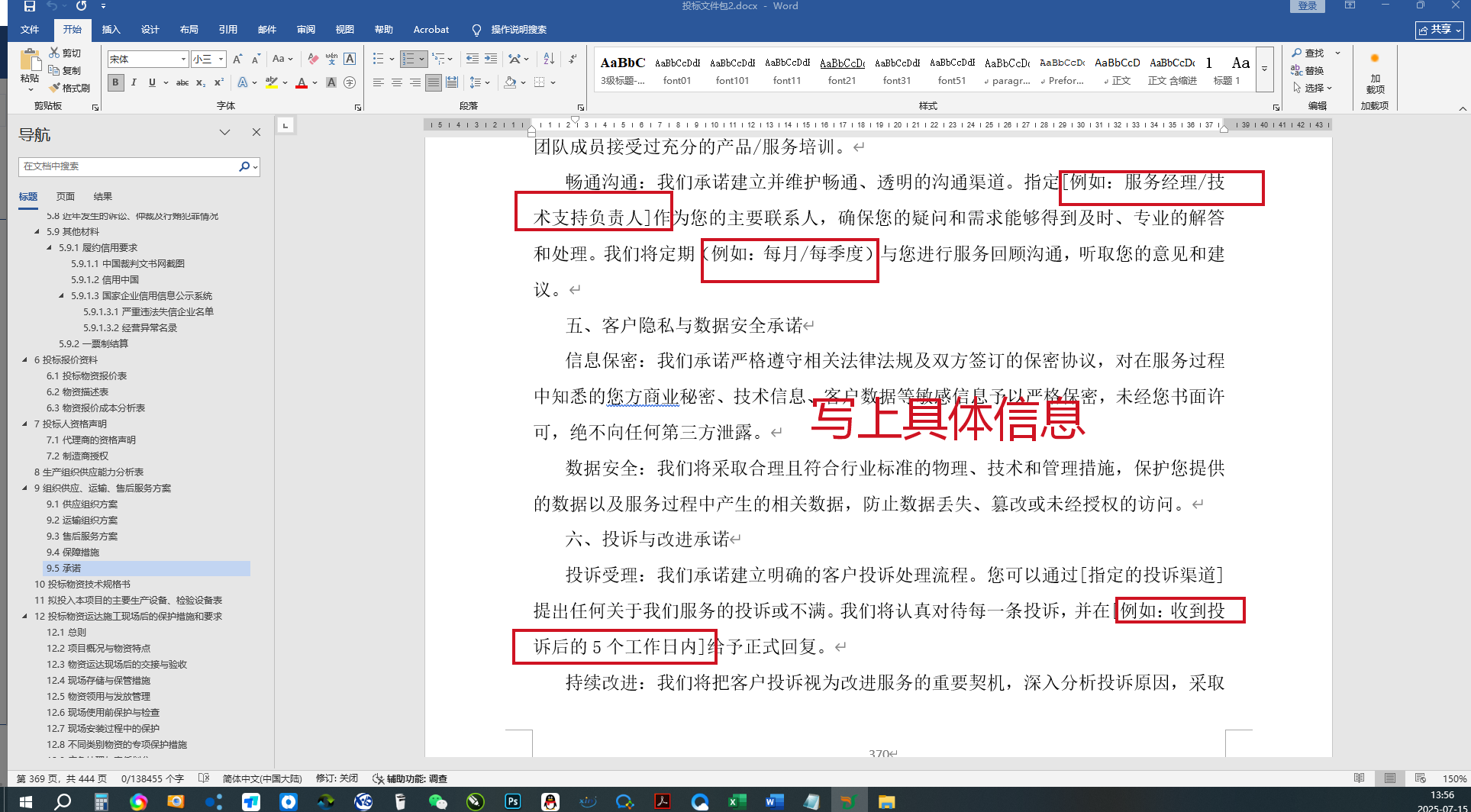Image resolution: width=1471 pixels, height=812 pixels.
Task: Open the navigation search options dropdown
Action: pyautogui.click(x=255, y=166)
